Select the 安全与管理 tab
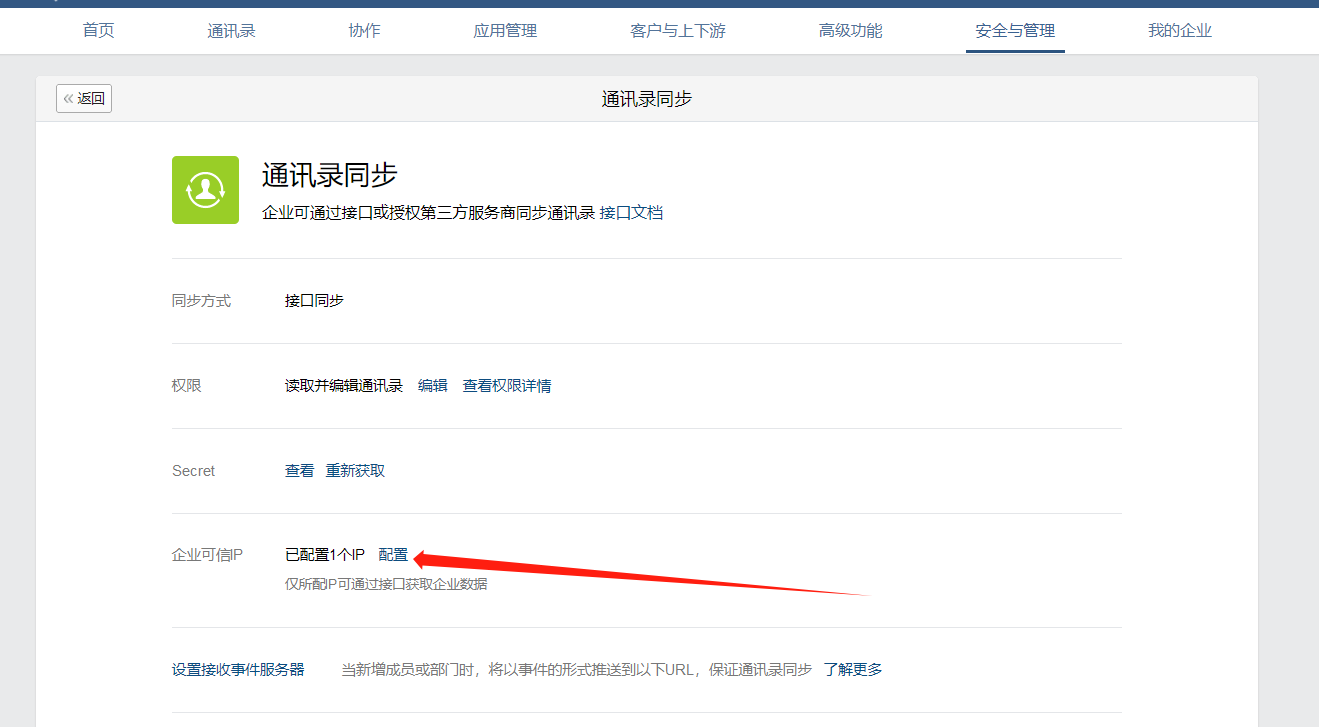This screenshot has width=1319, height=727. (x=1015, y=30)
